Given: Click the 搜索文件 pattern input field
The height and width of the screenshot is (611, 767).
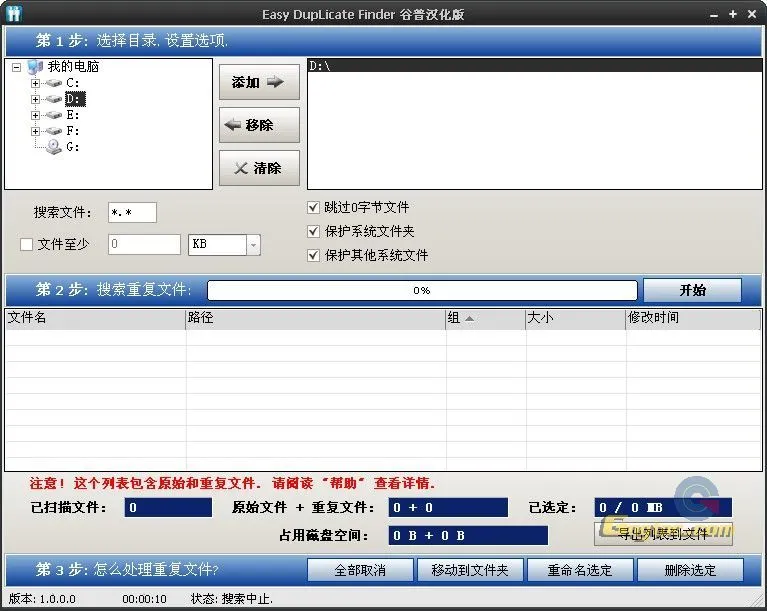Looking at the screenshot, I should point(132,212).
